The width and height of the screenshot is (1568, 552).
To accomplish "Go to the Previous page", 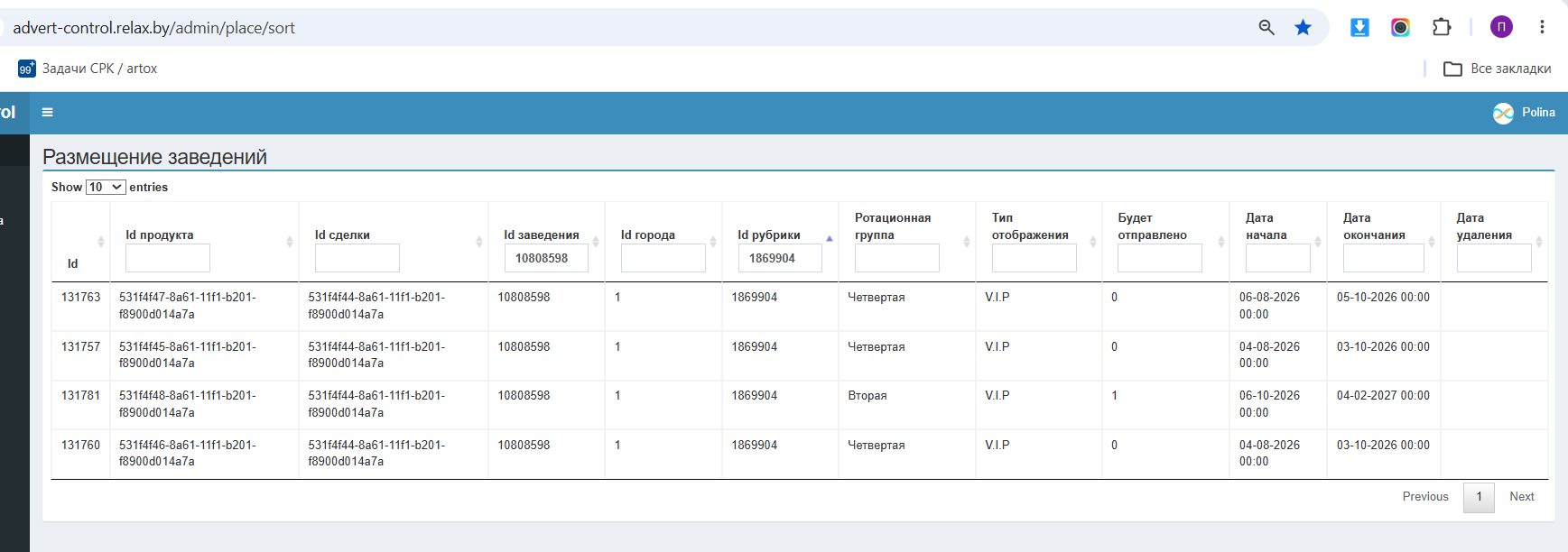I will coord(1425,497).
